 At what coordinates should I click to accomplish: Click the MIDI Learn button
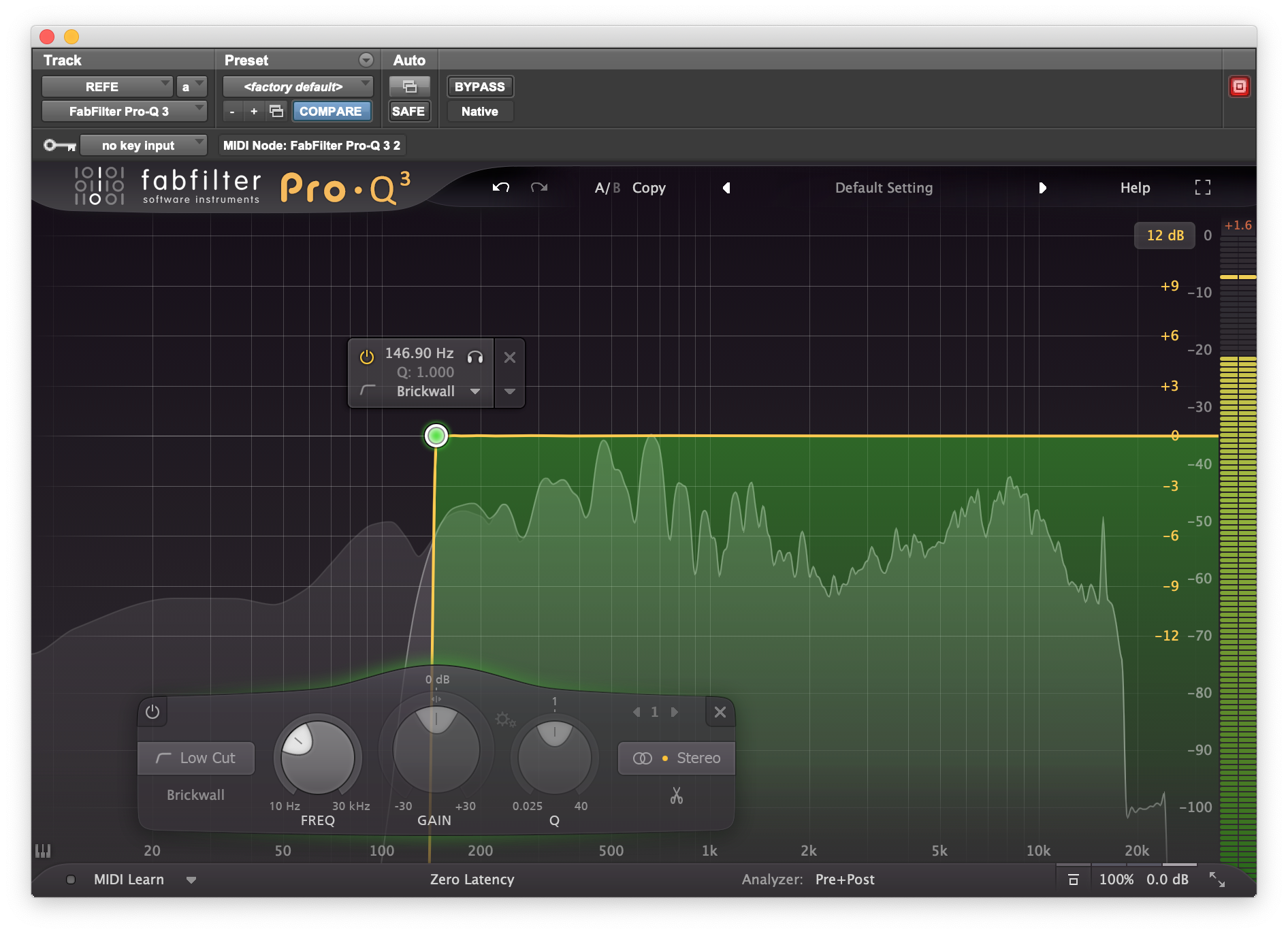[129, 880]
